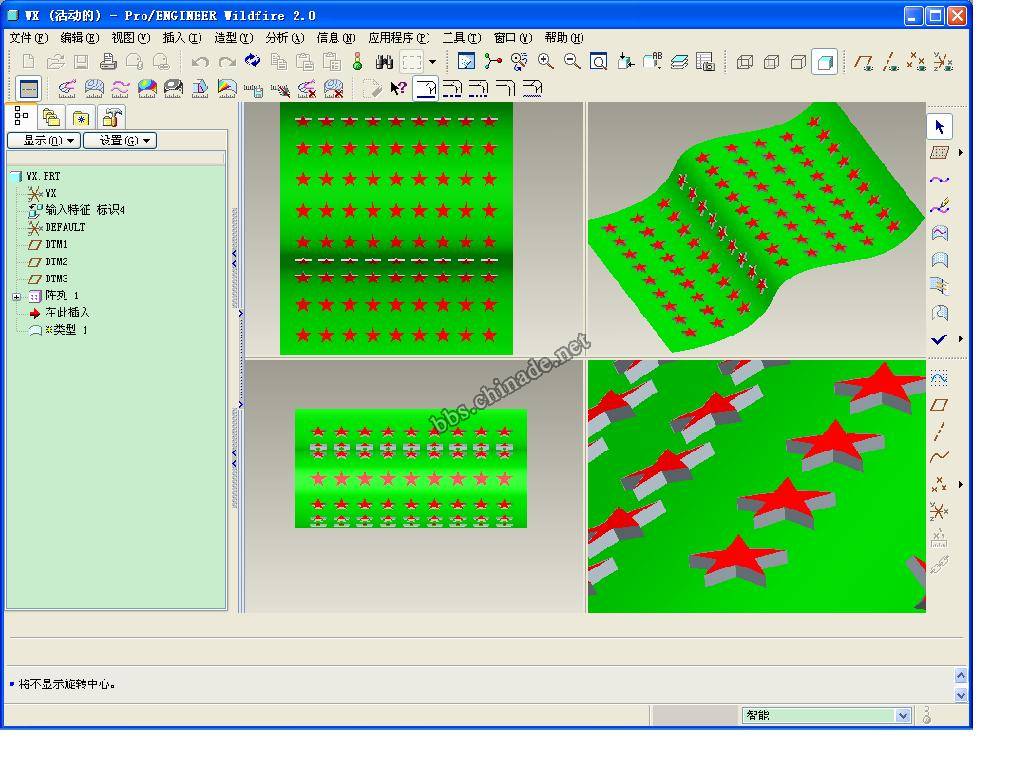Click the Regenerate model icon
1024x768 pixels.
(x=252, y=61)
